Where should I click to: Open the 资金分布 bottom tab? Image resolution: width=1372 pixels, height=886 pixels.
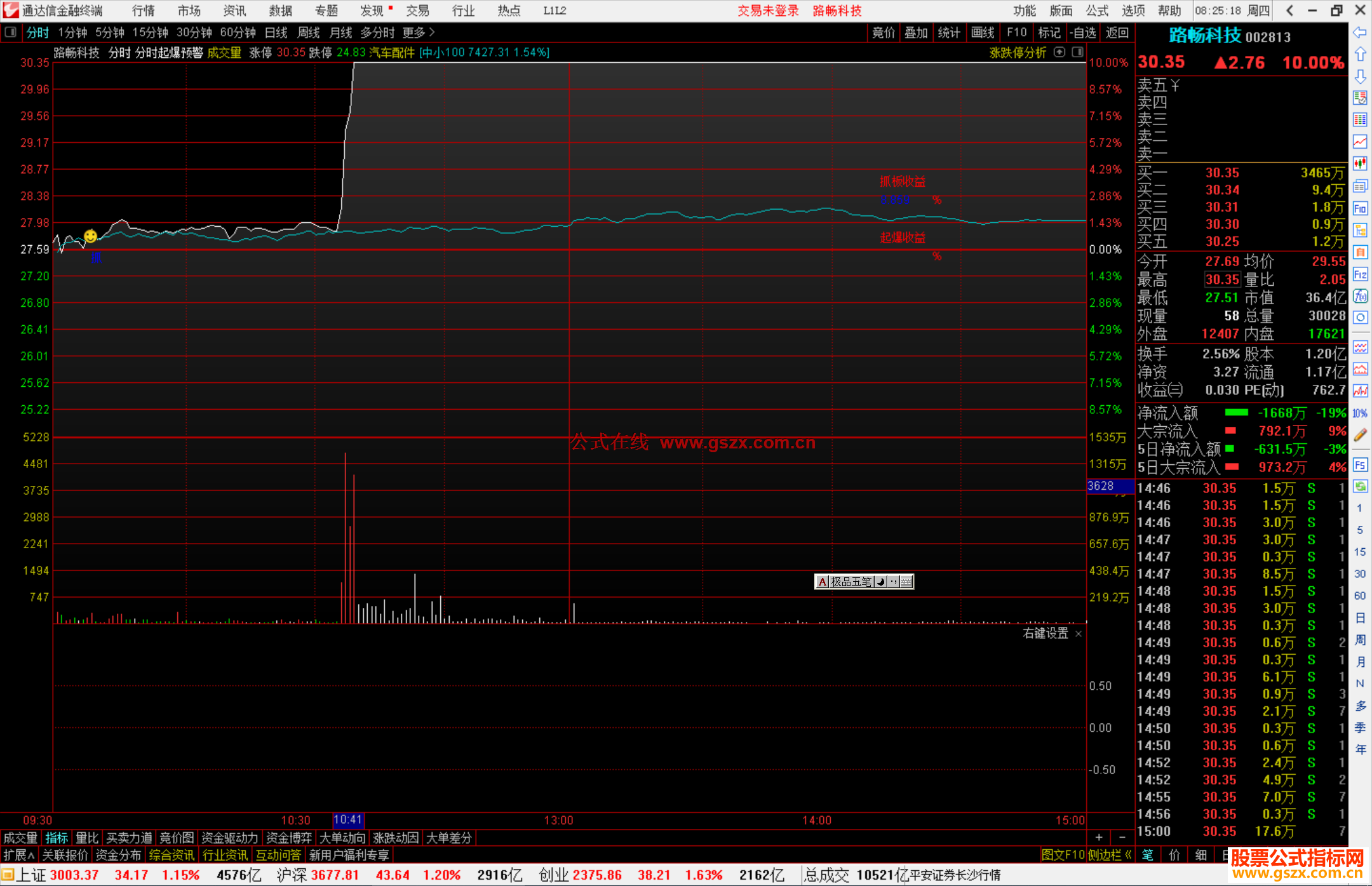pos(118,855)
